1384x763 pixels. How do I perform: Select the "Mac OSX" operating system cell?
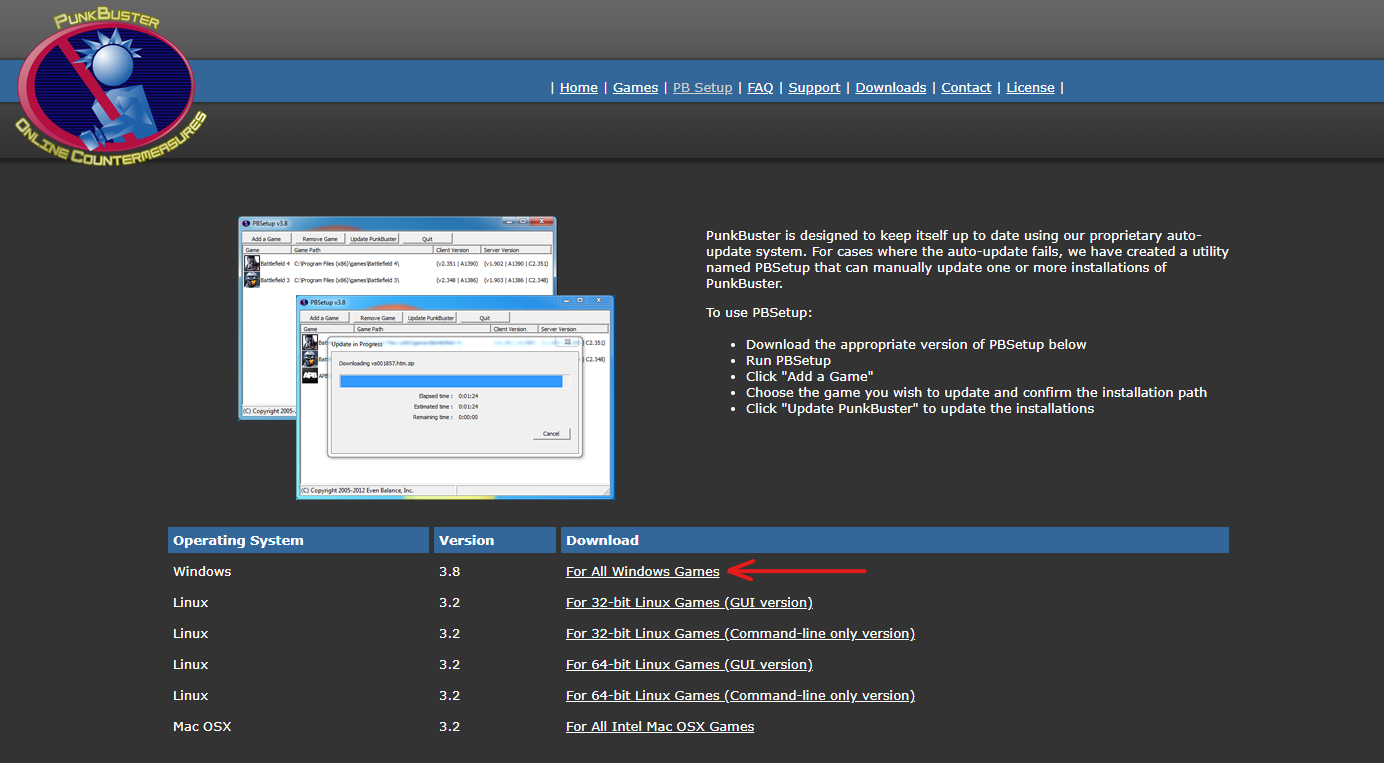click(202, 727)
